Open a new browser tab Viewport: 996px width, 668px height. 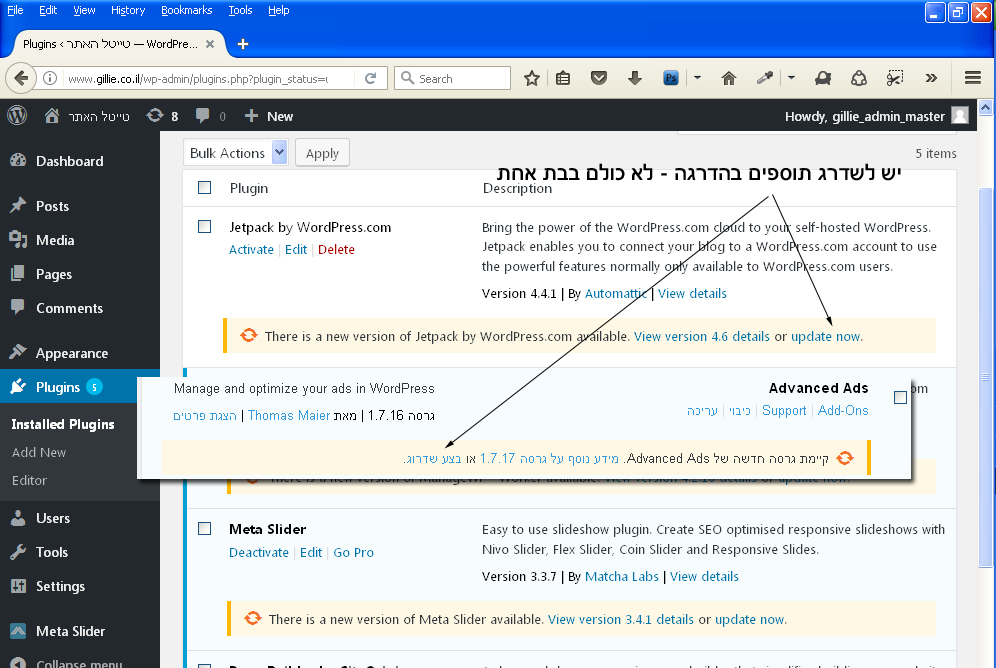pyautogui.click(x=243, y=44)
